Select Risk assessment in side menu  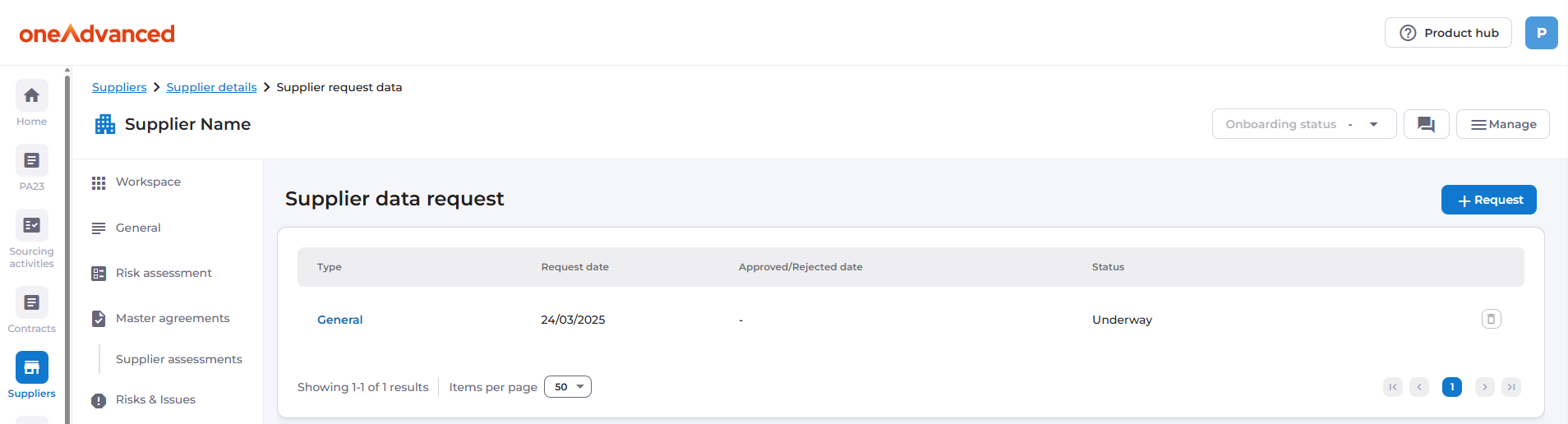(x=164, y=273)
